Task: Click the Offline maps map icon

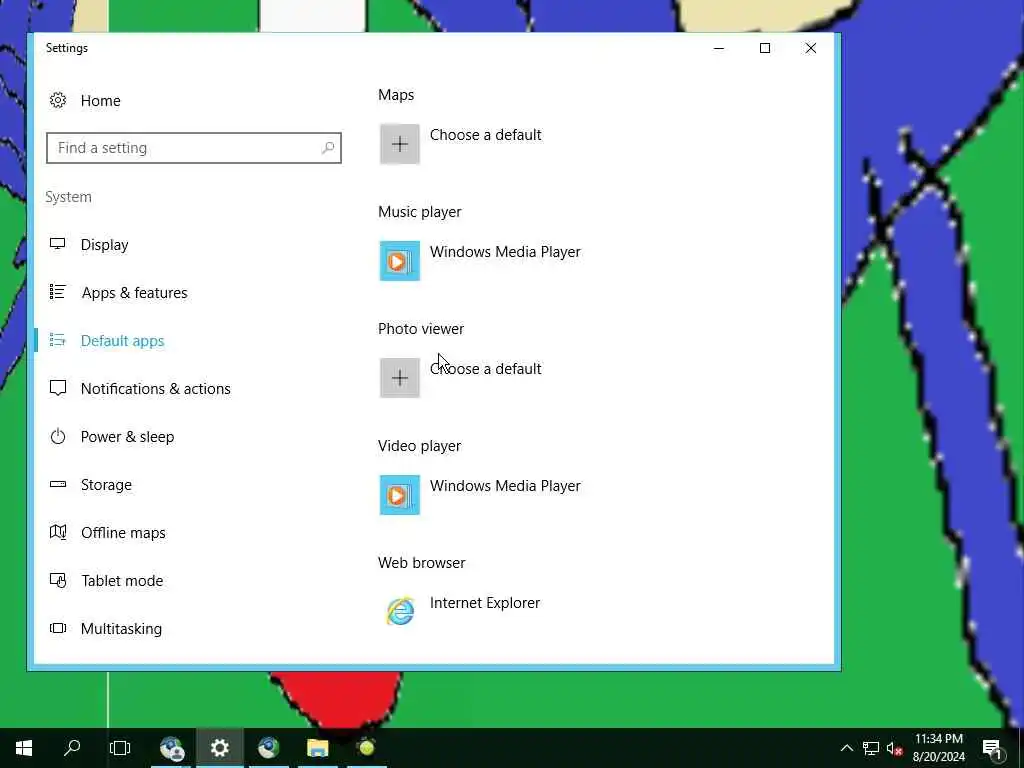Action: [58, 532]
